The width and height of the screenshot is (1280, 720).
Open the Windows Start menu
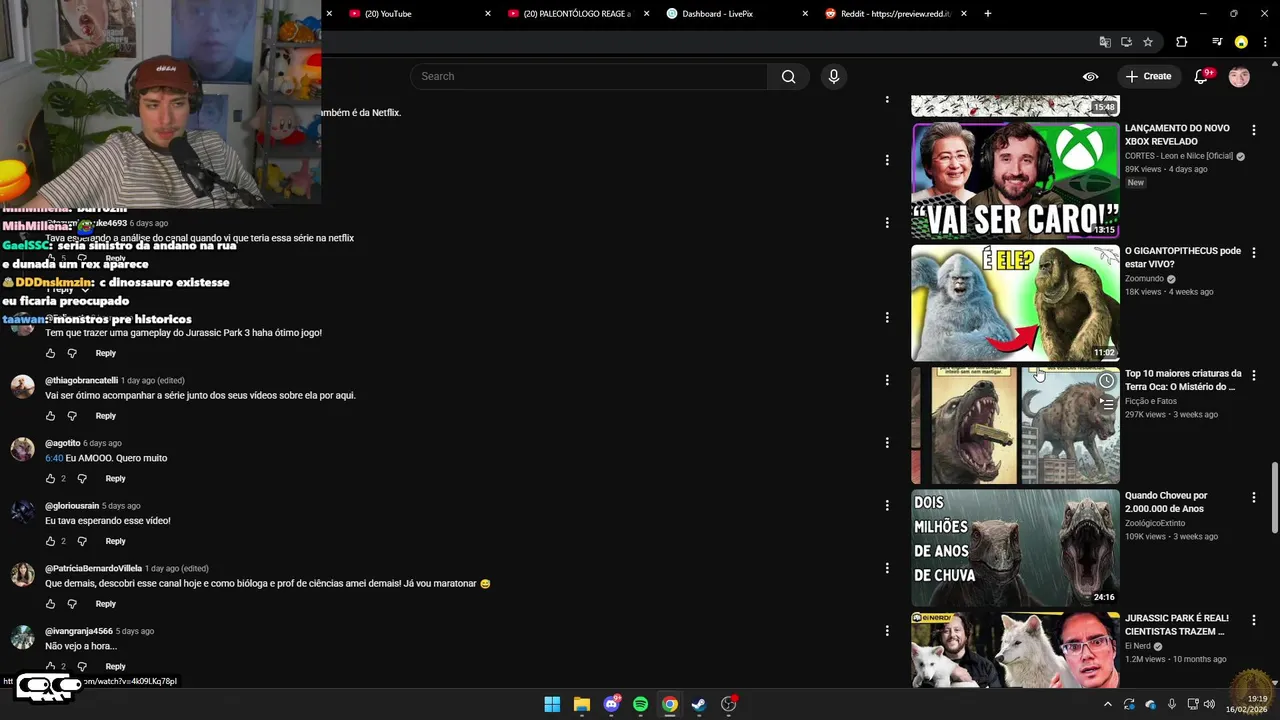pyautogui.click(x=552, y=704)
